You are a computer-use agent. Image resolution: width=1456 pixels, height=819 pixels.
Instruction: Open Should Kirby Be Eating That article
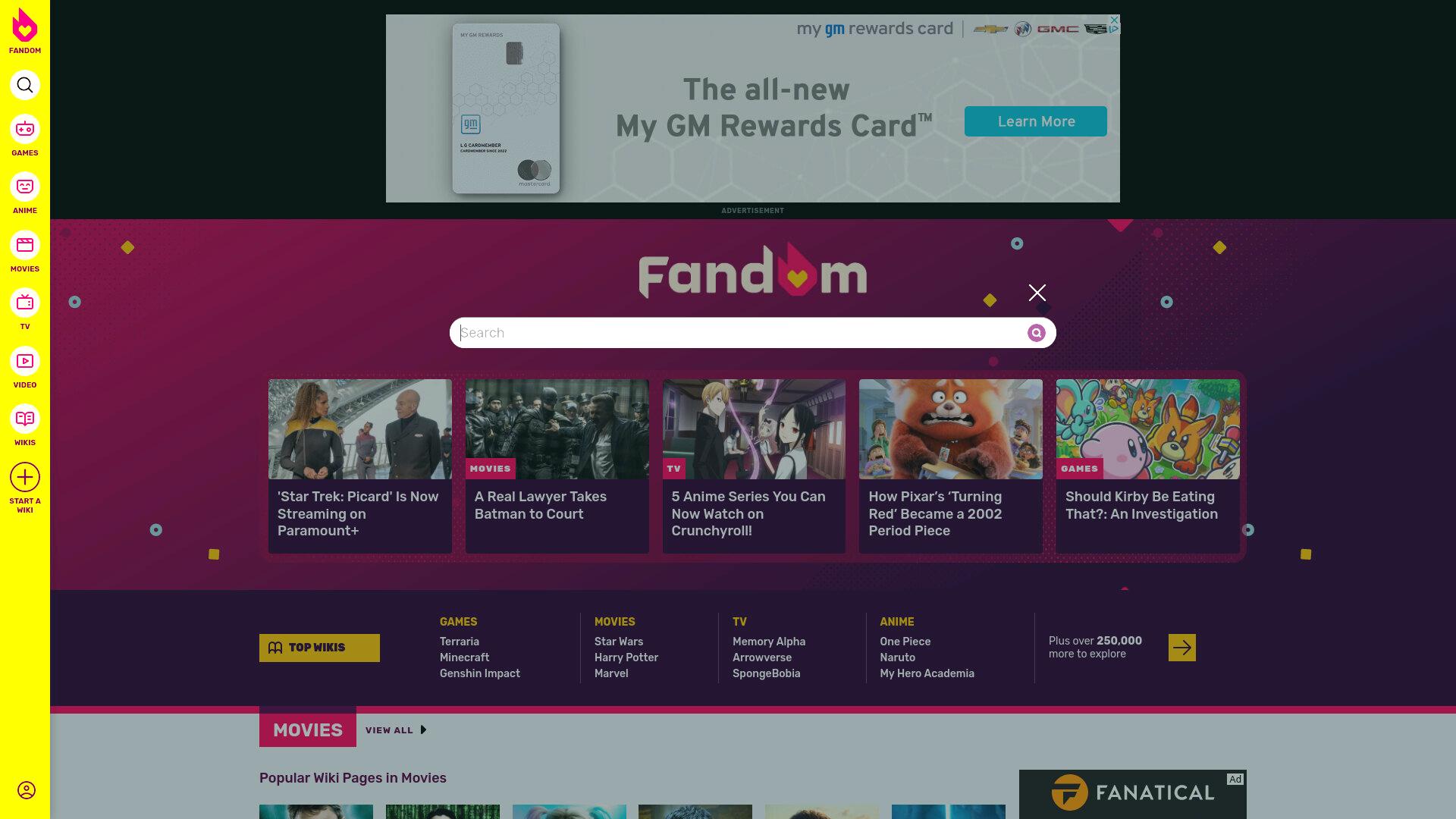point(1148,466)
